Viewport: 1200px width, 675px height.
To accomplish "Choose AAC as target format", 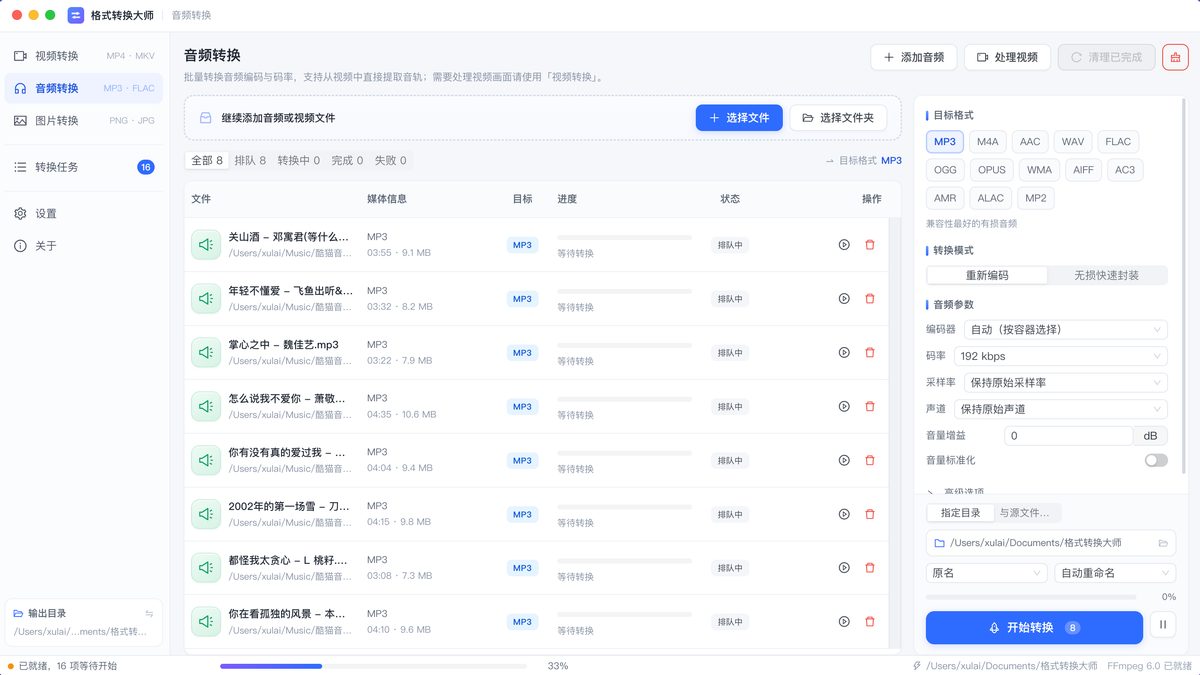I will coord(1030,142).
